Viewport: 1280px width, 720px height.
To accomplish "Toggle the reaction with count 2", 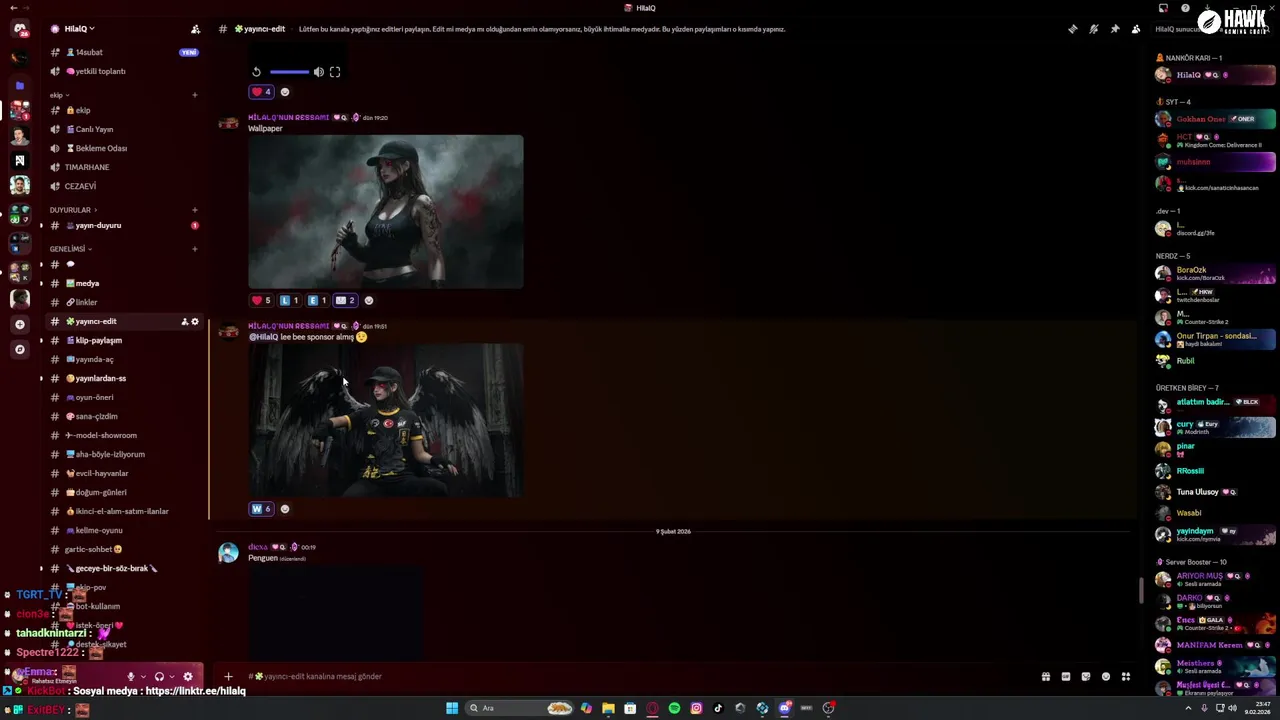I will pyautogui.click(x=345, y=300).
